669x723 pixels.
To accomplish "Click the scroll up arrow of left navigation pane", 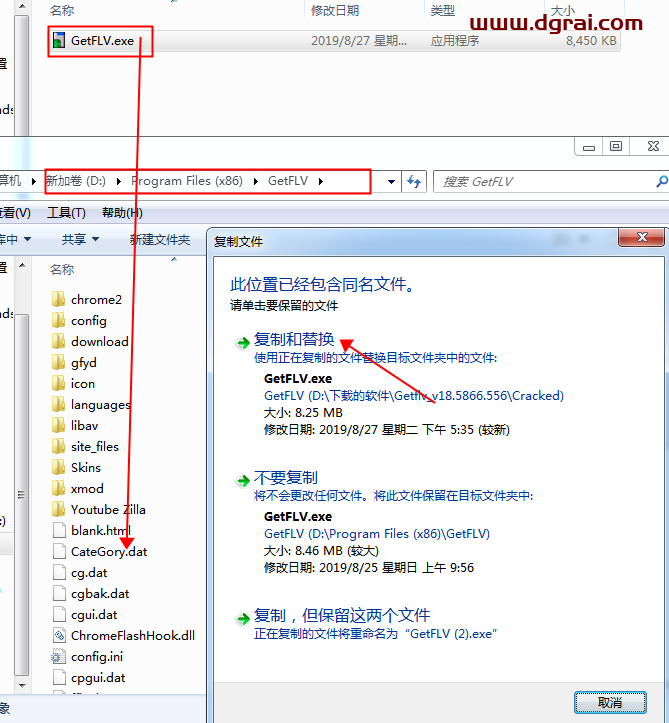I will click(x=22, y=266).
